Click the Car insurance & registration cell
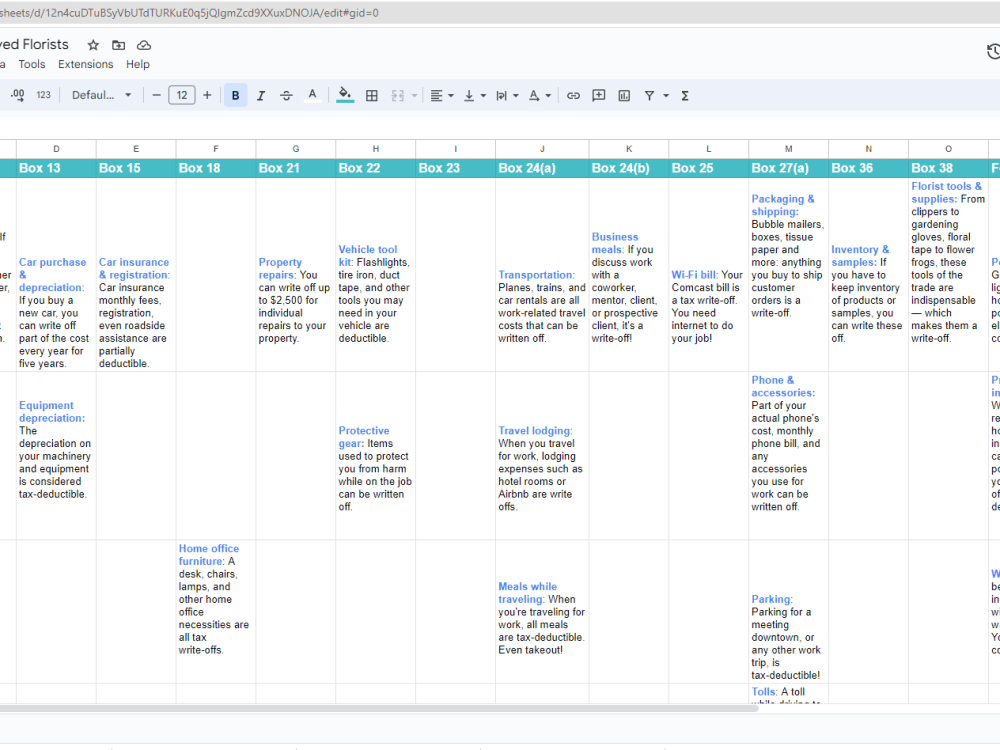 pos(136,275)
